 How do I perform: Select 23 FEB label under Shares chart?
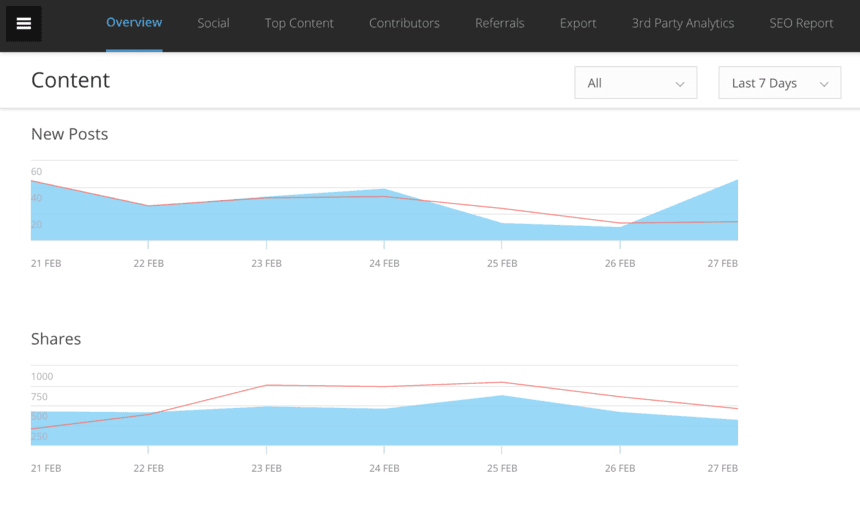(x=266, y=468)
